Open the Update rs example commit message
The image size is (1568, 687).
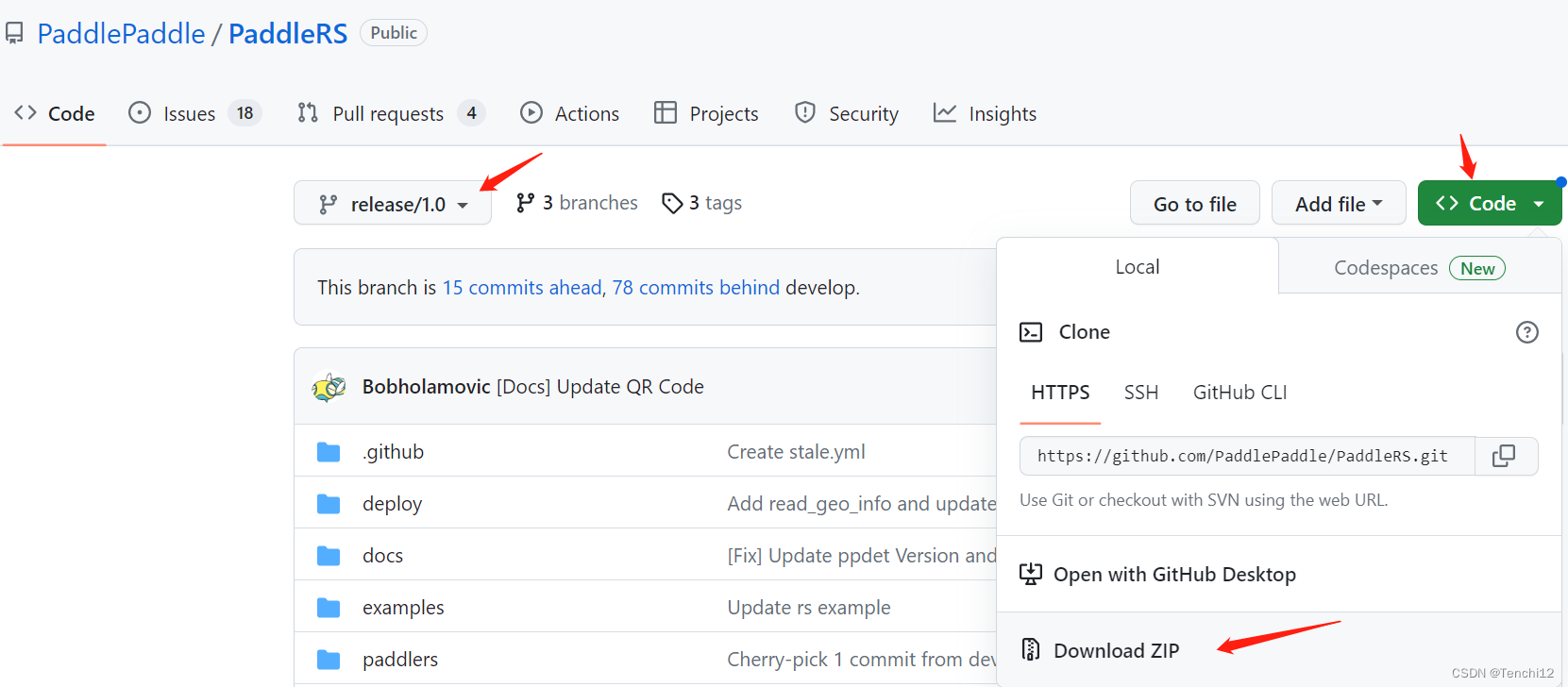pyautogui.click(x=809, y=608)
